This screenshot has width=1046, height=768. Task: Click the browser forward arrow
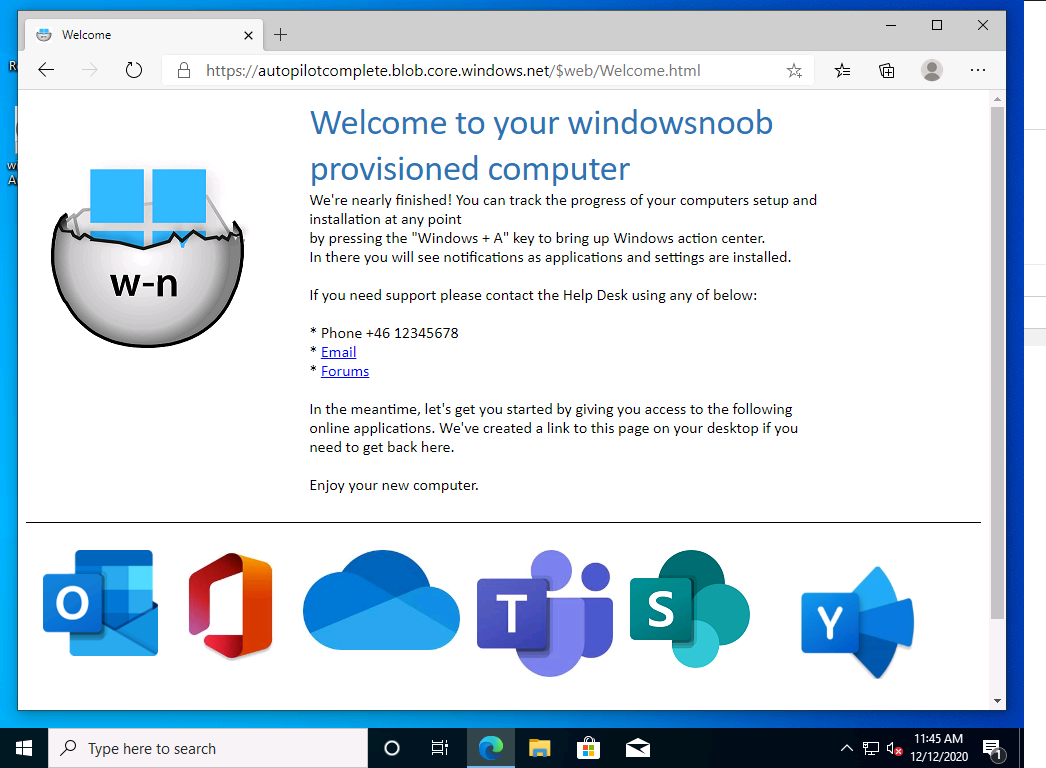point(89,70)
